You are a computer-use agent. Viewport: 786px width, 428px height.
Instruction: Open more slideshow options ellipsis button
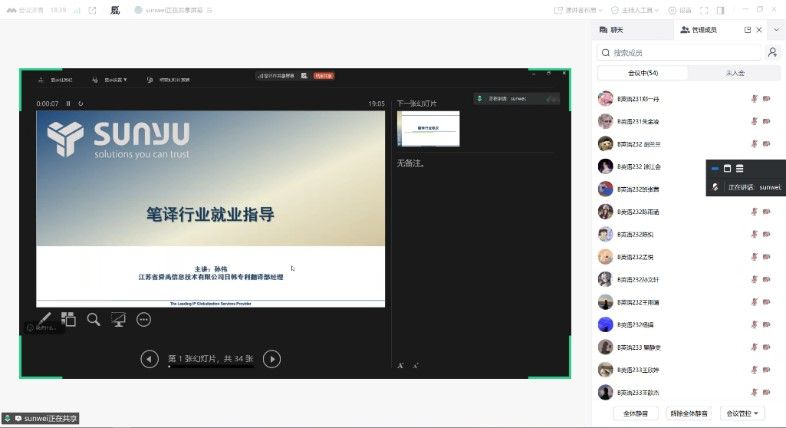[x=143, y=319]
